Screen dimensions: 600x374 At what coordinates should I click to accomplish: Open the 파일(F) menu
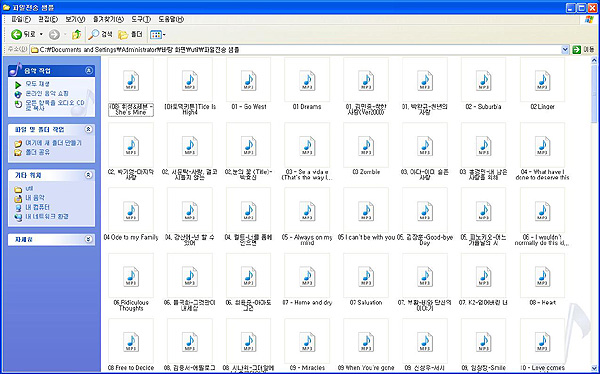coord(21,19)
